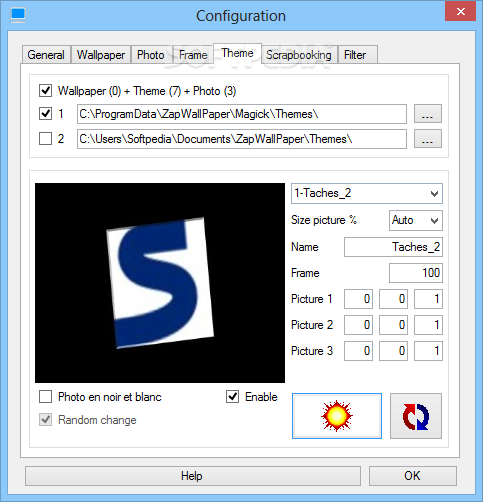Click the Users Softpedia Themes path field
Screen dimensions: 483x502
[242, 139]
